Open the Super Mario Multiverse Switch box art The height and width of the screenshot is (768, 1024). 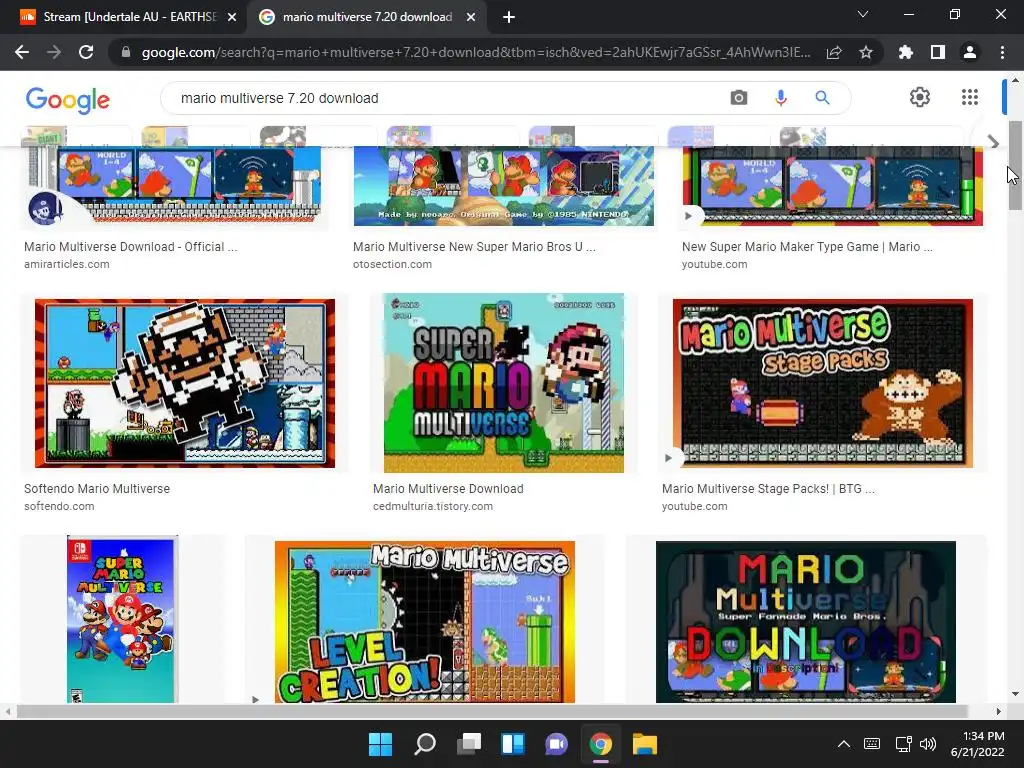[122, 620]
